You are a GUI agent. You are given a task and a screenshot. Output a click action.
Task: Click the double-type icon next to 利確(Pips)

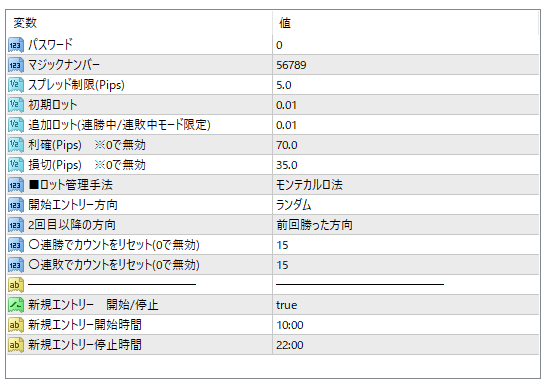16,145
